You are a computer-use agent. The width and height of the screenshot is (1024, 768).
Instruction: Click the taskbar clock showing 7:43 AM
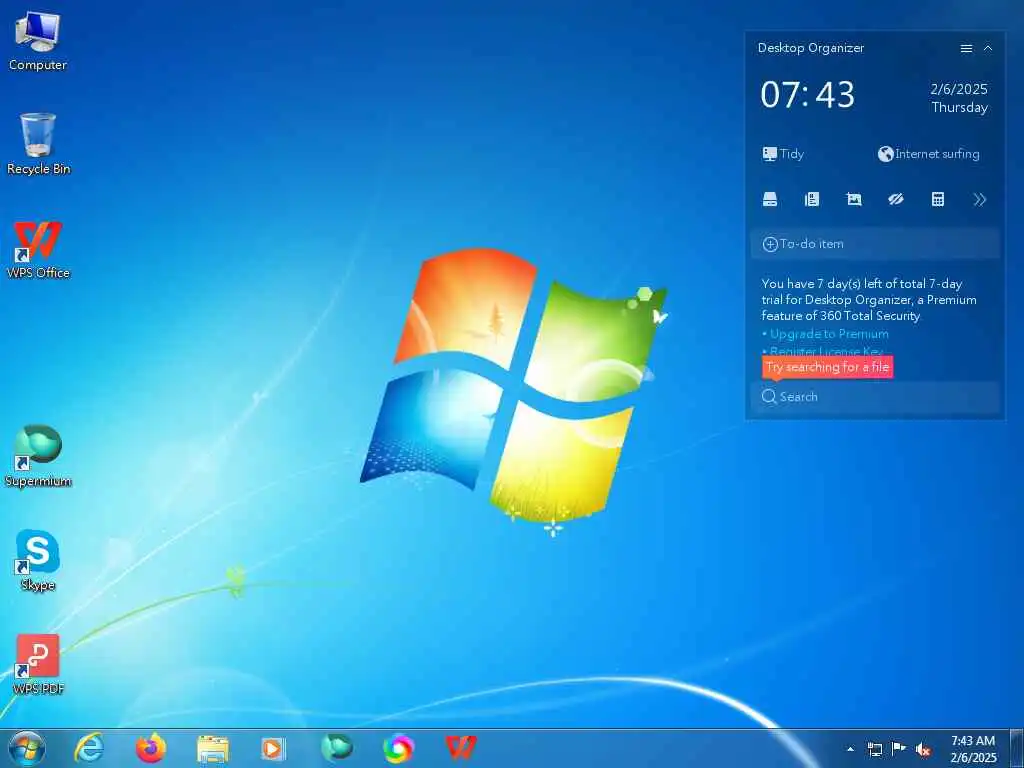pyautogui.click(x=973, y=749)
